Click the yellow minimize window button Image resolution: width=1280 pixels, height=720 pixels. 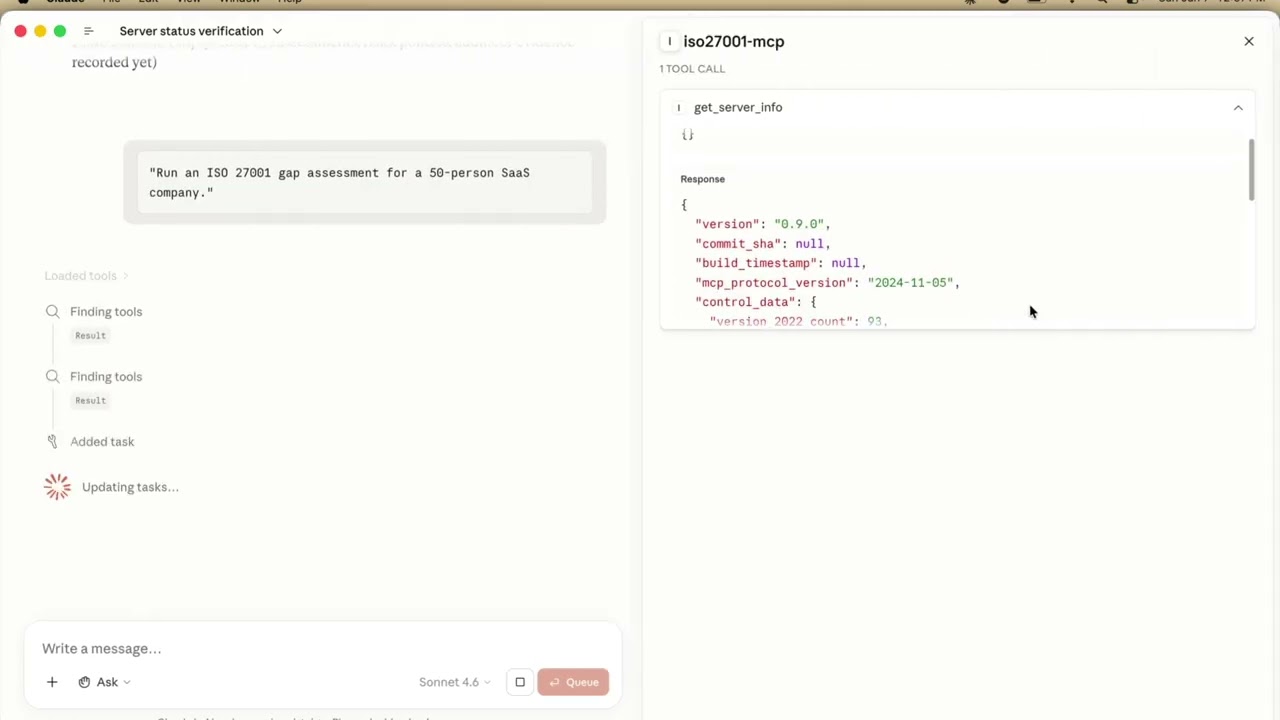(40, 31)
